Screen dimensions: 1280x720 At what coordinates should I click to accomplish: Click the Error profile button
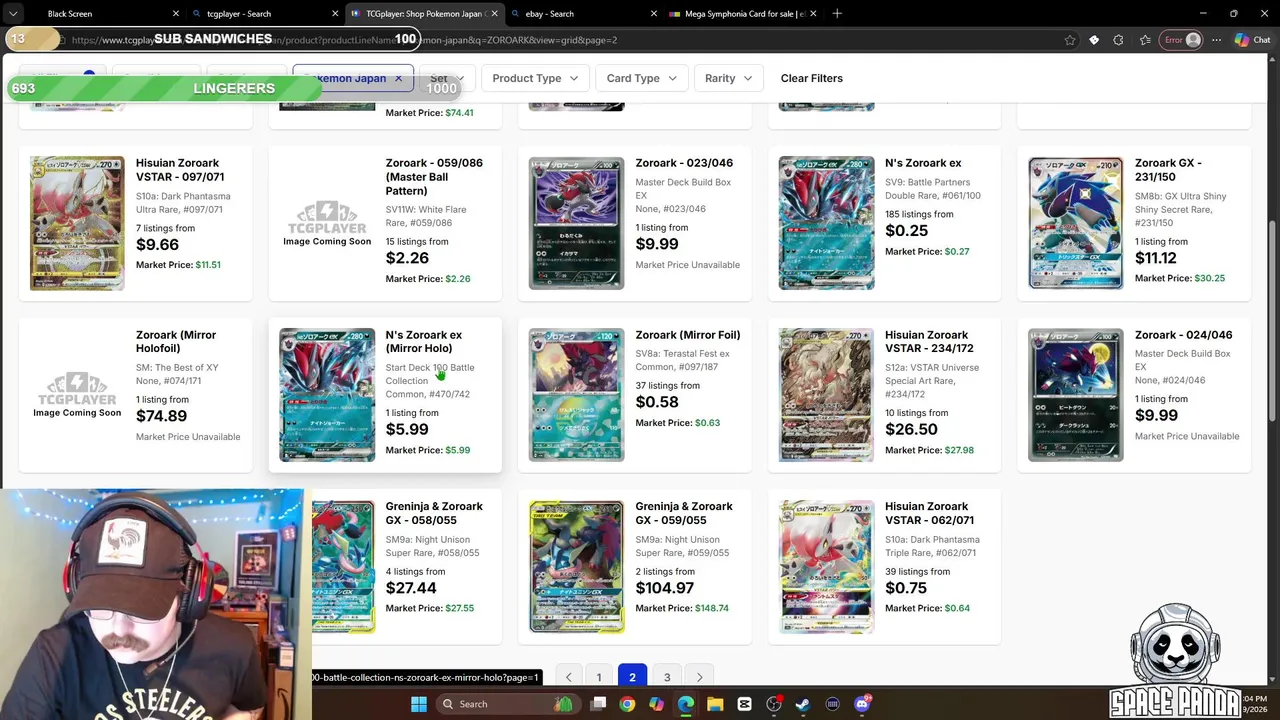tap(1181, 40)
